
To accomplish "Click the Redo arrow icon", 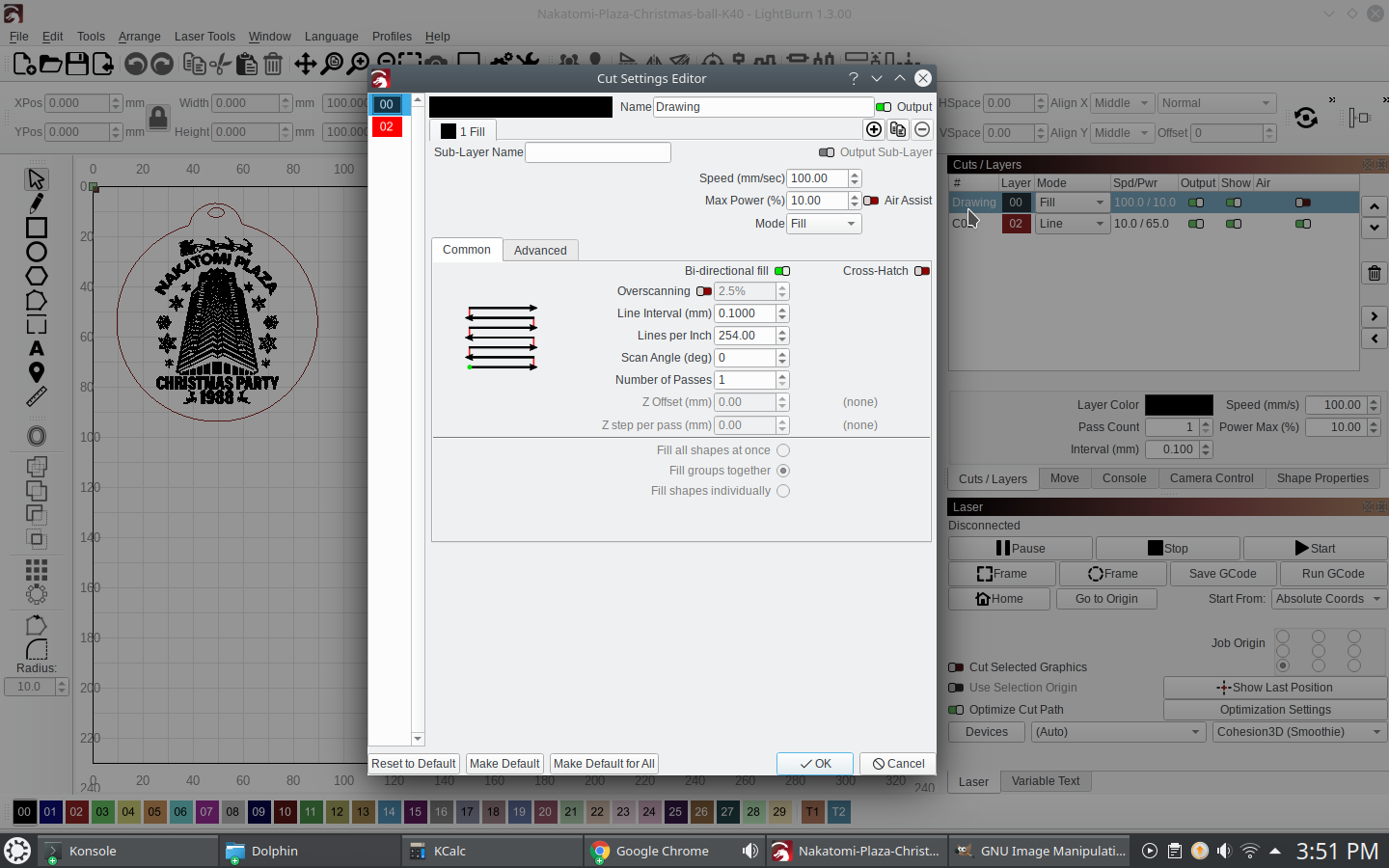I will [162, 65].
